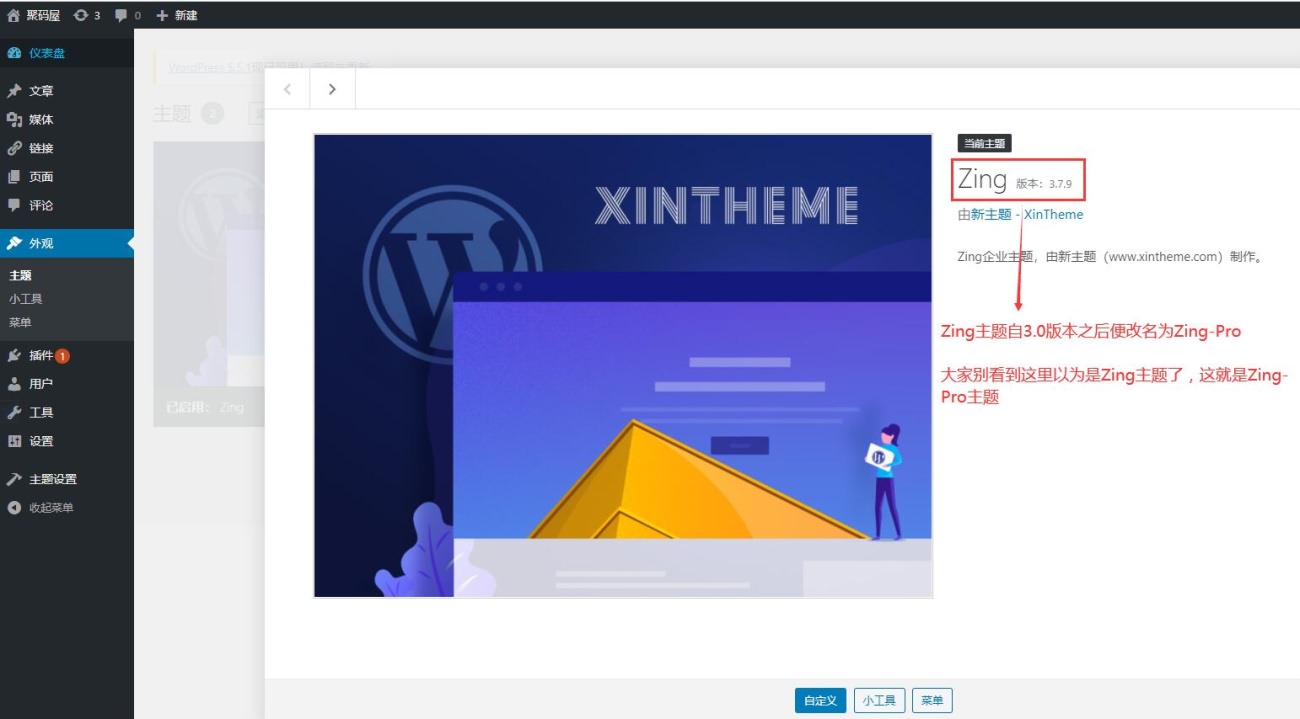1300x719 pixels.
Task: Open the 评论 comments menu in sidebar
Action: point(67,205)
